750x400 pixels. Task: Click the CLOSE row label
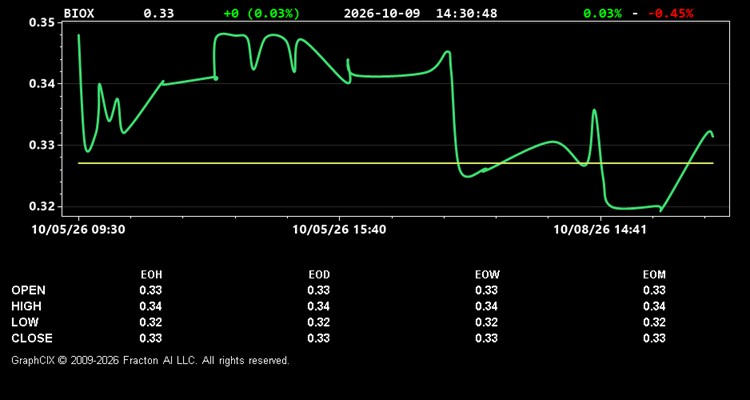[x=32, y=338]
